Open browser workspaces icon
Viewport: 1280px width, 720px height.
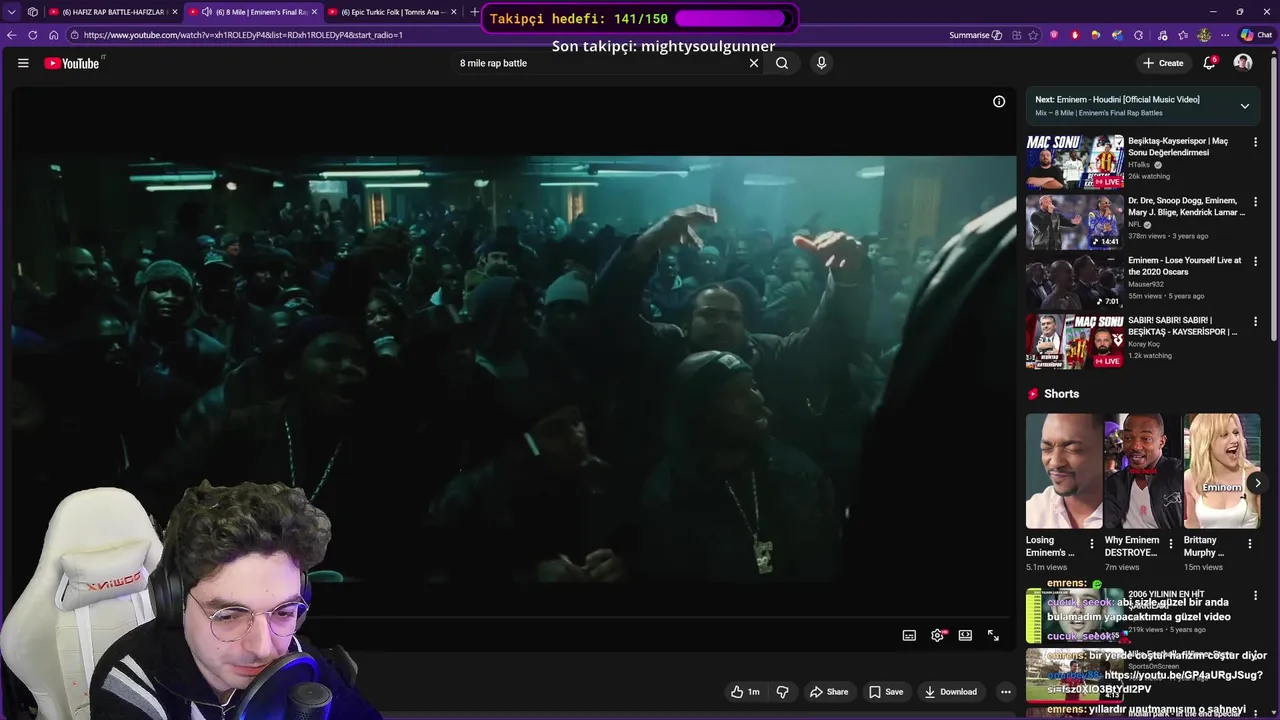click(x=33, y=12)
